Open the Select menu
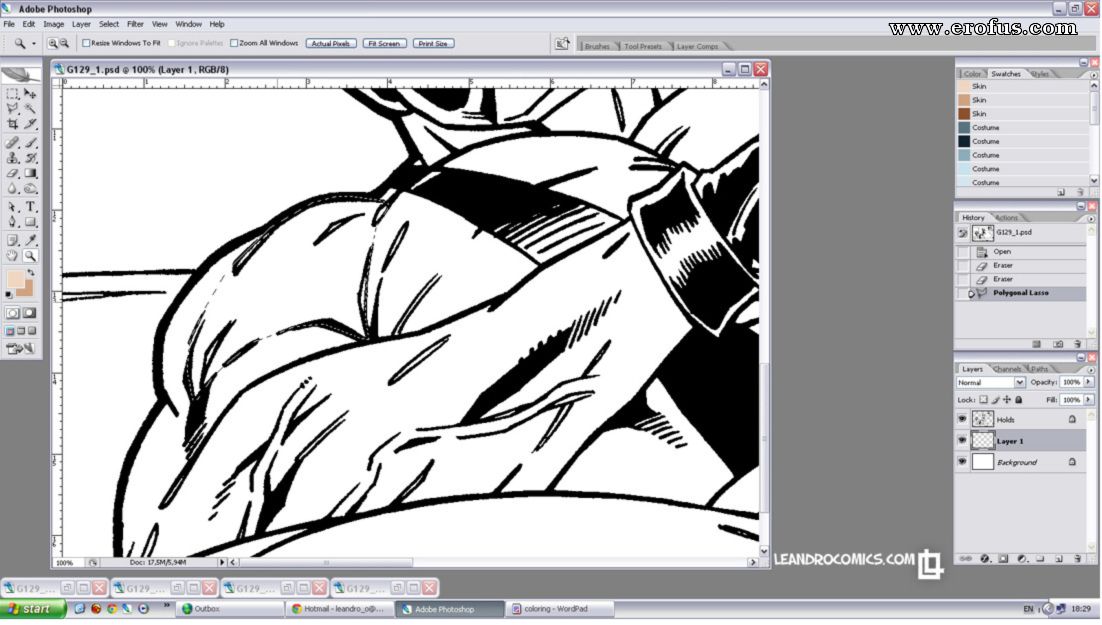The width and height of the screenshot is (1102, 625). coord(108,24)
